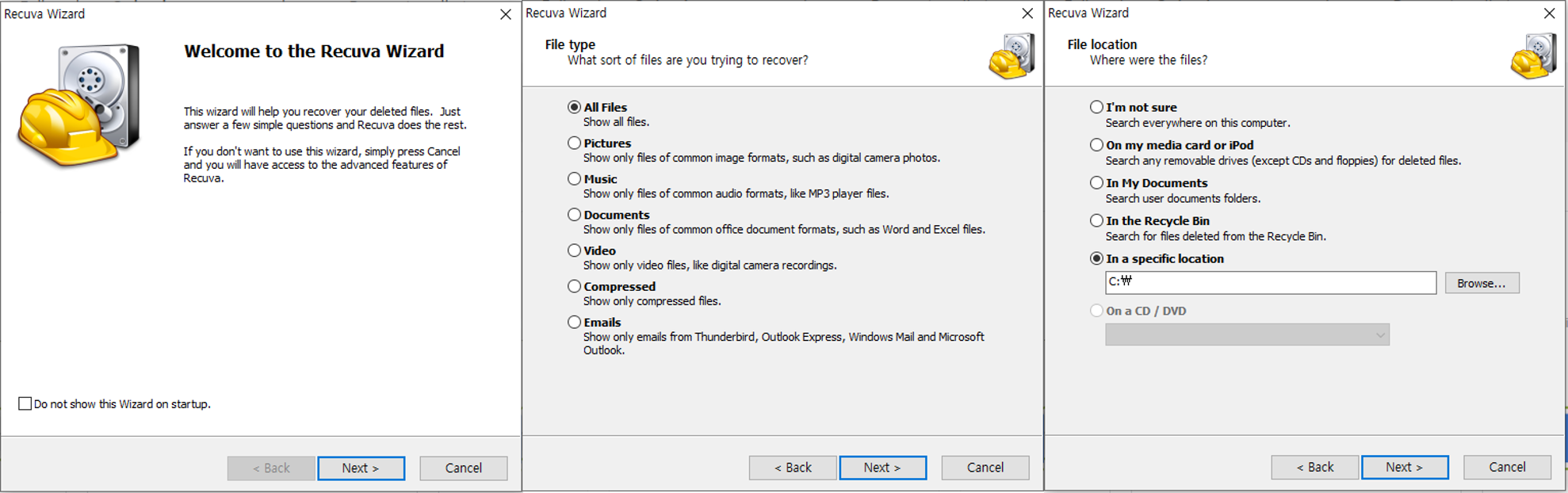Close the File type wizard window
The image size is (1568, 493).
[1027, 13]
